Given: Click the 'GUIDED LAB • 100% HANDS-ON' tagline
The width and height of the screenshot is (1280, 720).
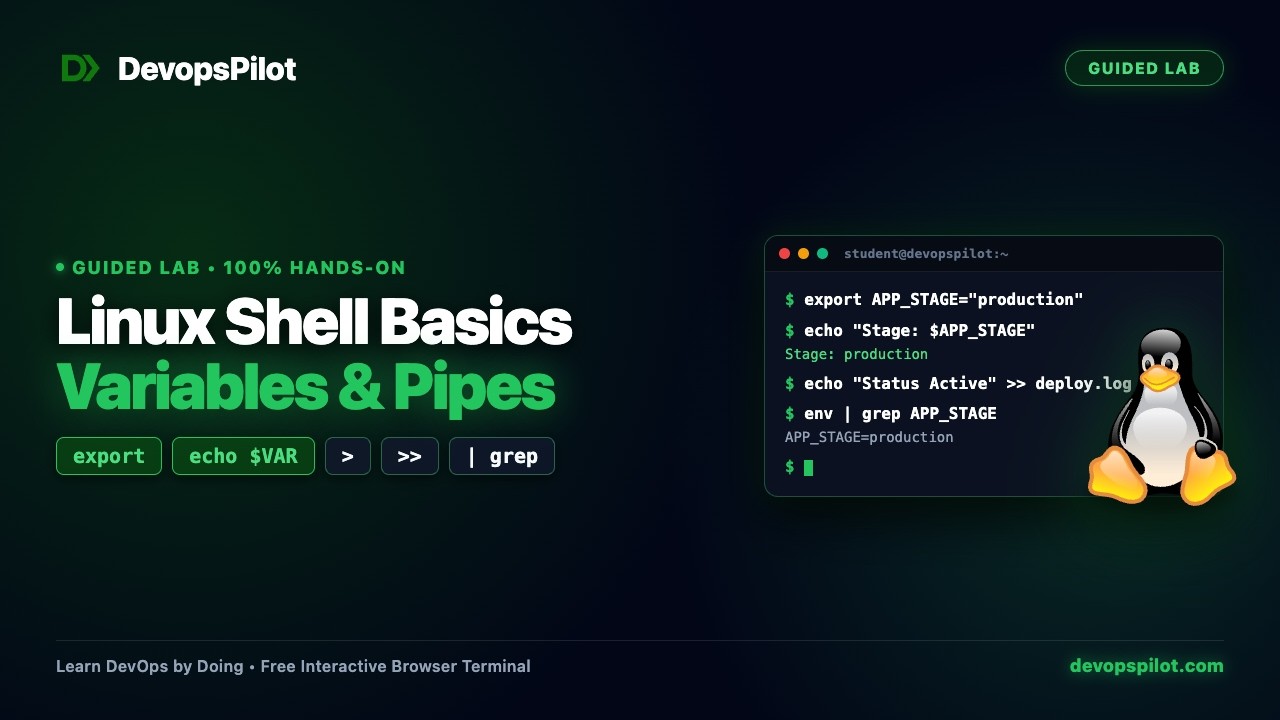Looking at the screenshot, I should 231,268.
